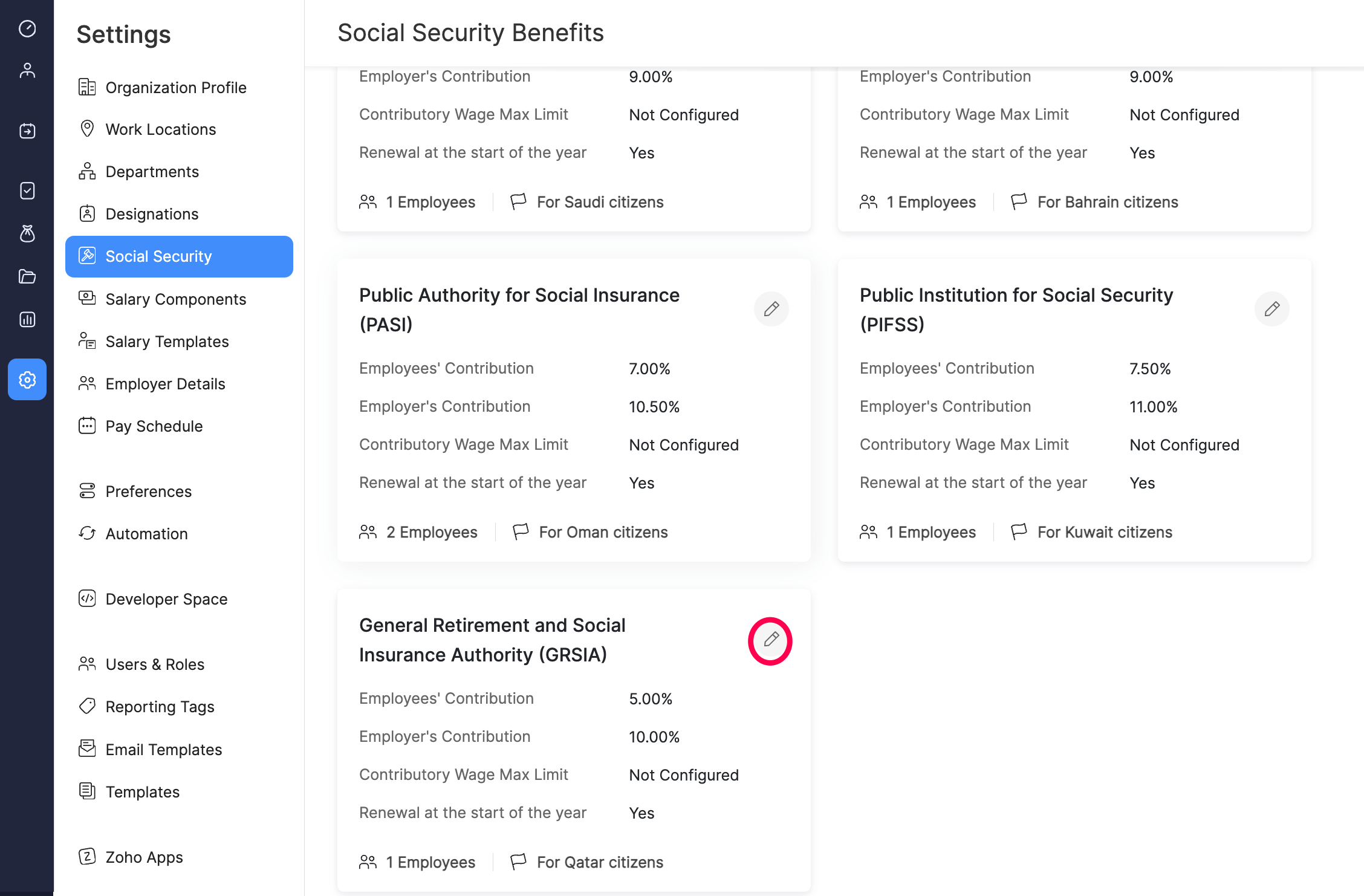Edit the GRSIA scheme via the circled pencil icon
Image resolution: width=1364 pixels, height=896 pixels.
770,641
